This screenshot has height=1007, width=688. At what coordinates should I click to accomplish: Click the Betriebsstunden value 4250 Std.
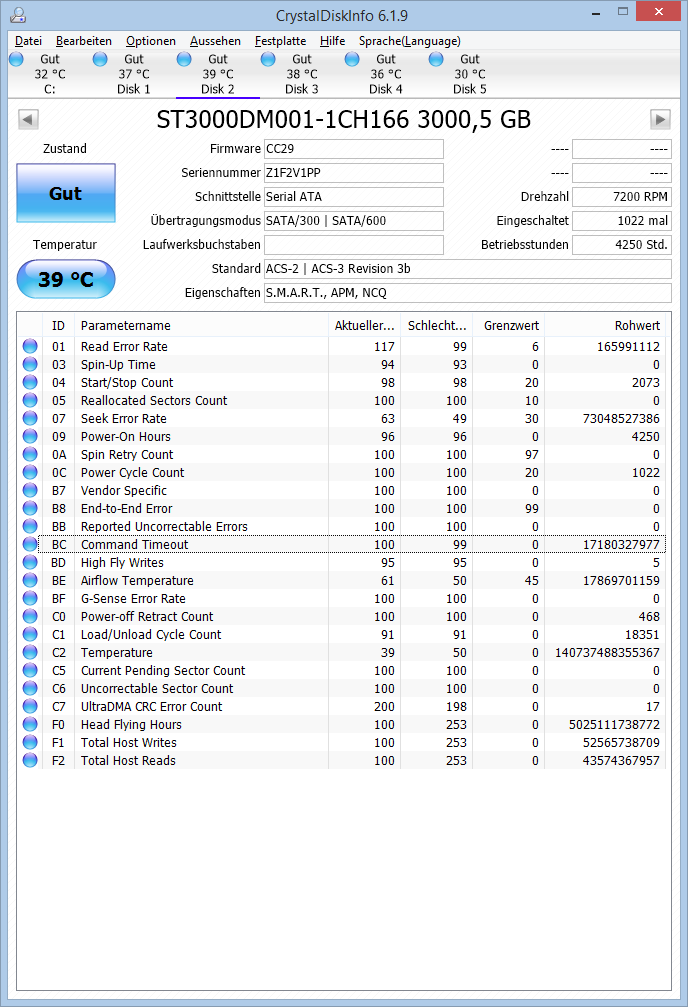[x=622, y=245]
